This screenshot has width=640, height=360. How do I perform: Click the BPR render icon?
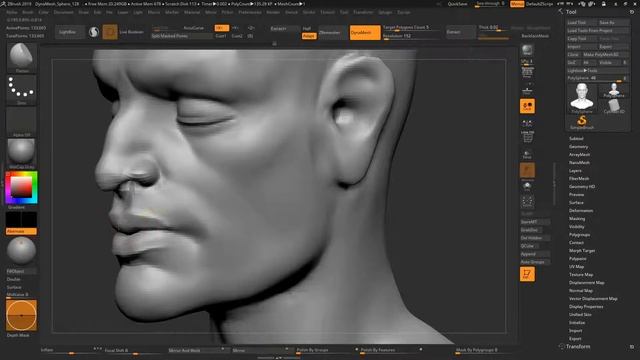[527, 50]
